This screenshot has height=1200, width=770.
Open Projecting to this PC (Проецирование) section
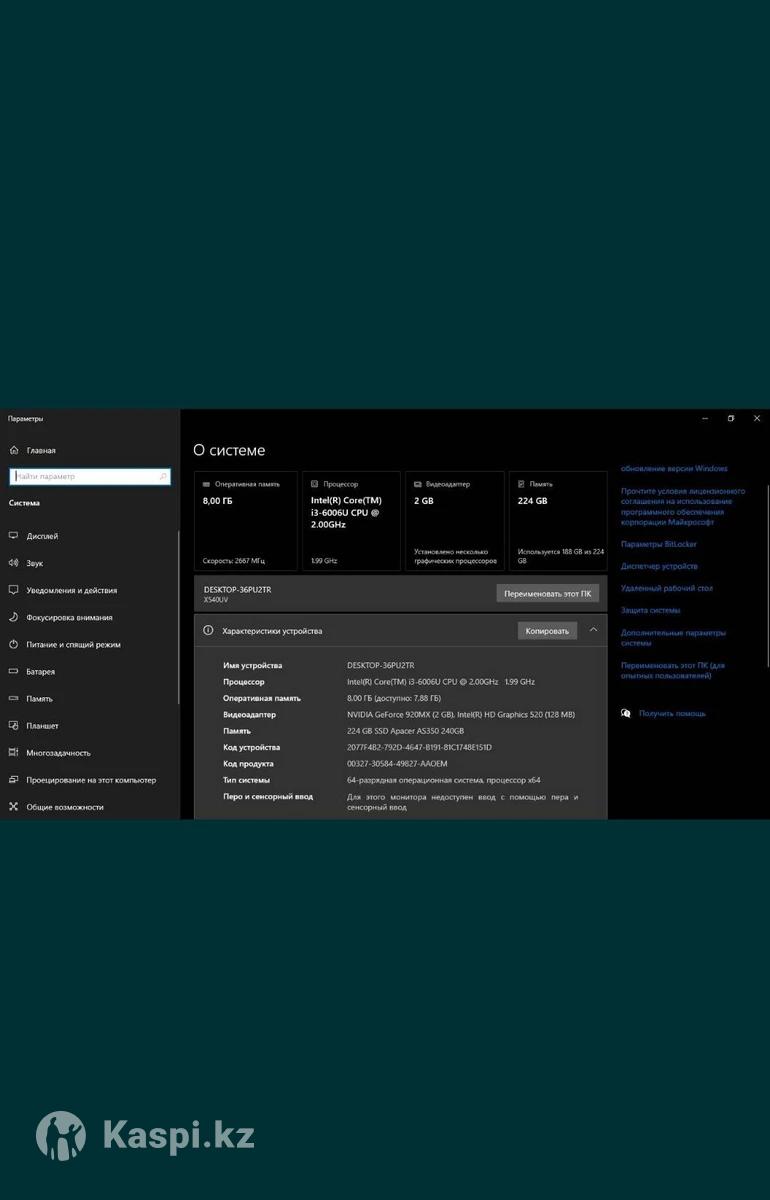tap(90, 779)
